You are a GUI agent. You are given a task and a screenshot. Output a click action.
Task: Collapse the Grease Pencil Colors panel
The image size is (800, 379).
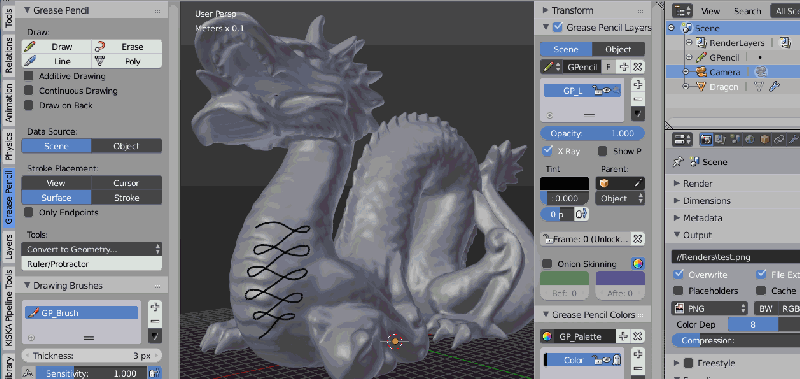pos(545,315)
